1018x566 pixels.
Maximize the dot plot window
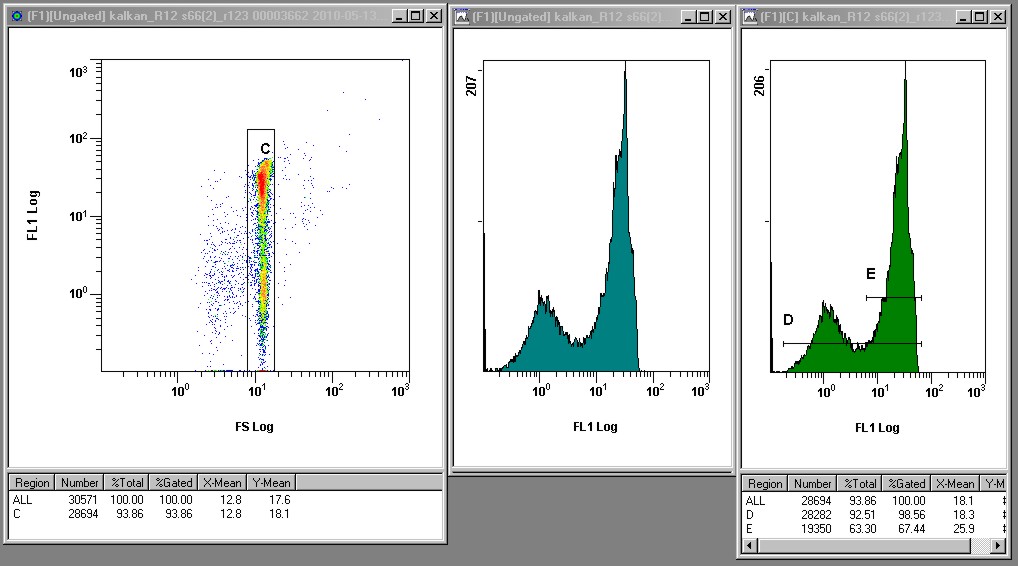(x=416, y=16)
